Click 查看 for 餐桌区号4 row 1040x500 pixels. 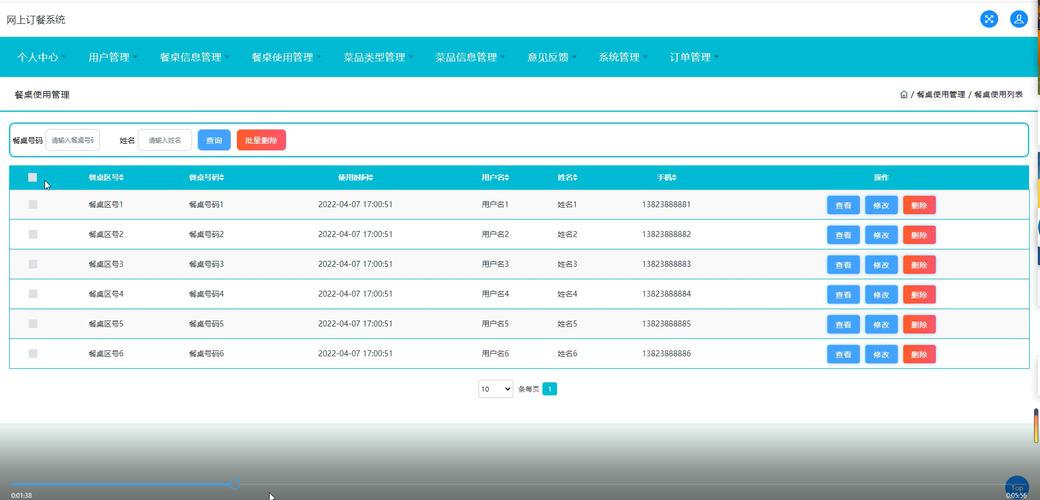(x=843, y=294)
